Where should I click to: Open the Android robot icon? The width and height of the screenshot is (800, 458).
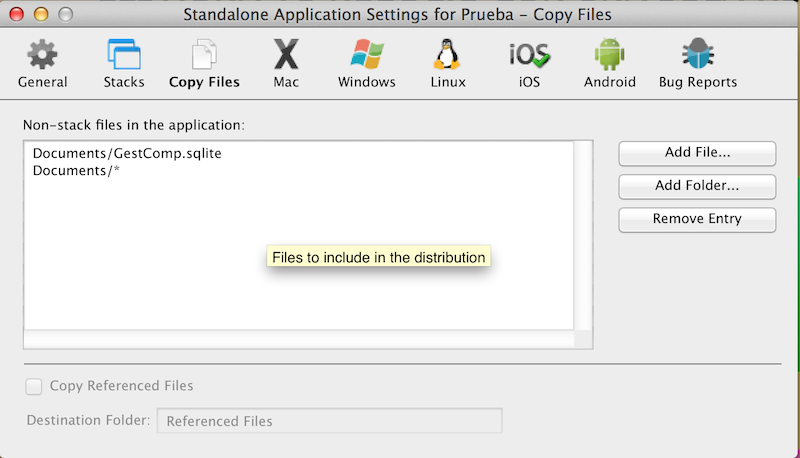point(608,55)
